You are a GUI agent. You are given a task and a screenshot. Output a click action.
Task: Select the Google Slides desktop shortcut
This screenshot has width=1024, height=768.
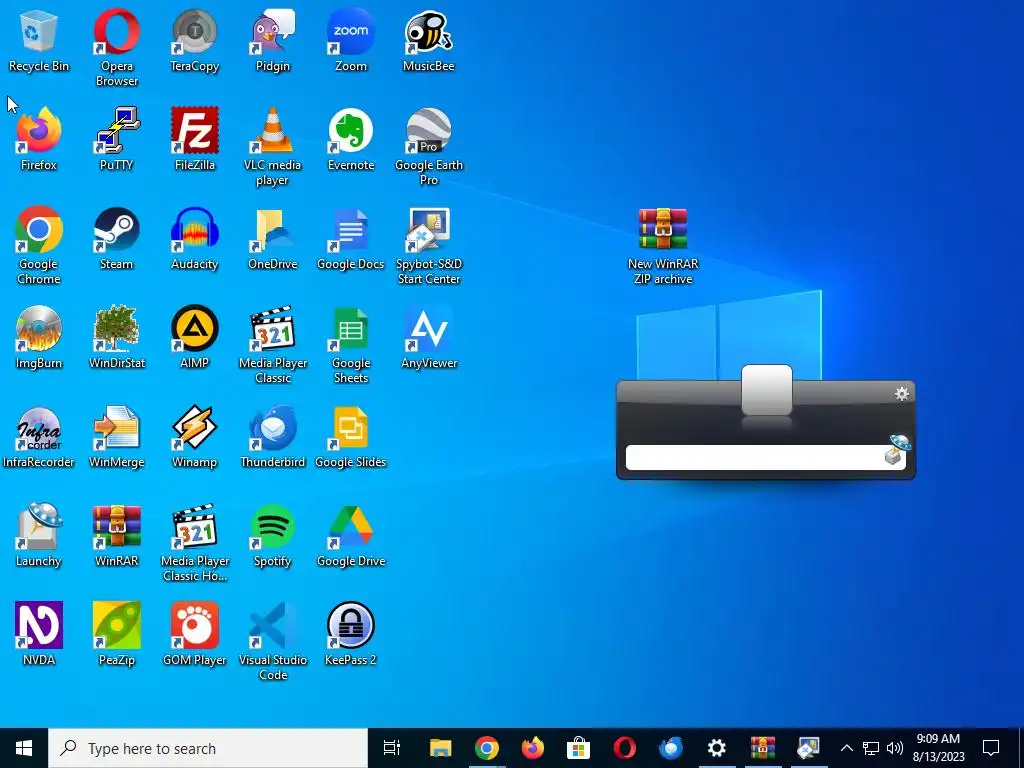click(351, 437)
